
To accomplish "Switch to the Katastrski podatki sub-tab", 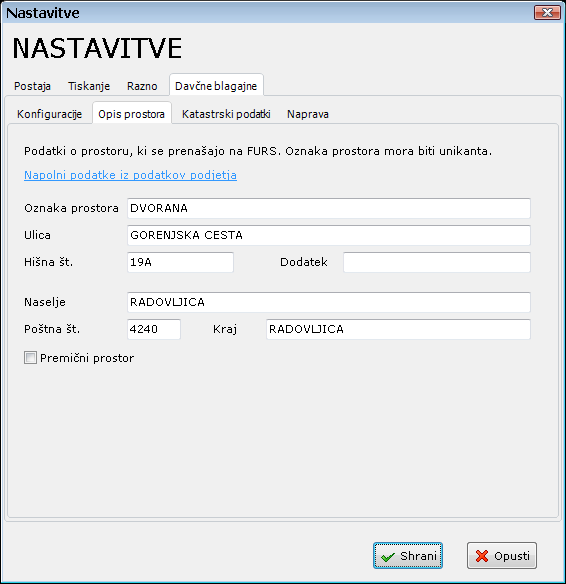I will pos(226,114).
